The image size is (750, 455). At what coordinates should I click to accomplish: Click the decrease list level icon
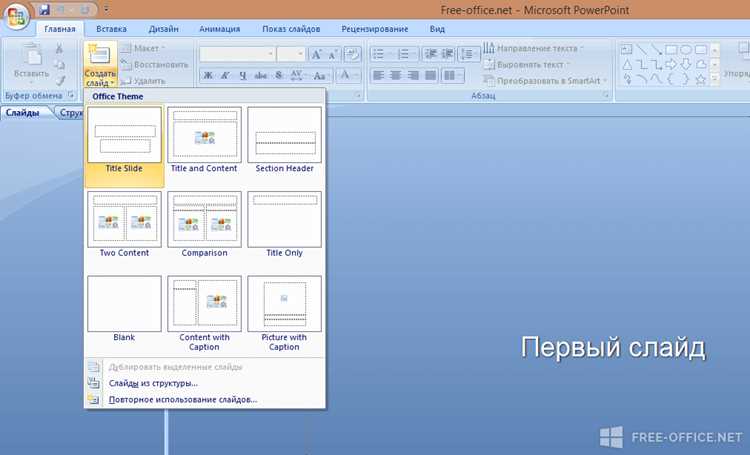click(430, 54)
